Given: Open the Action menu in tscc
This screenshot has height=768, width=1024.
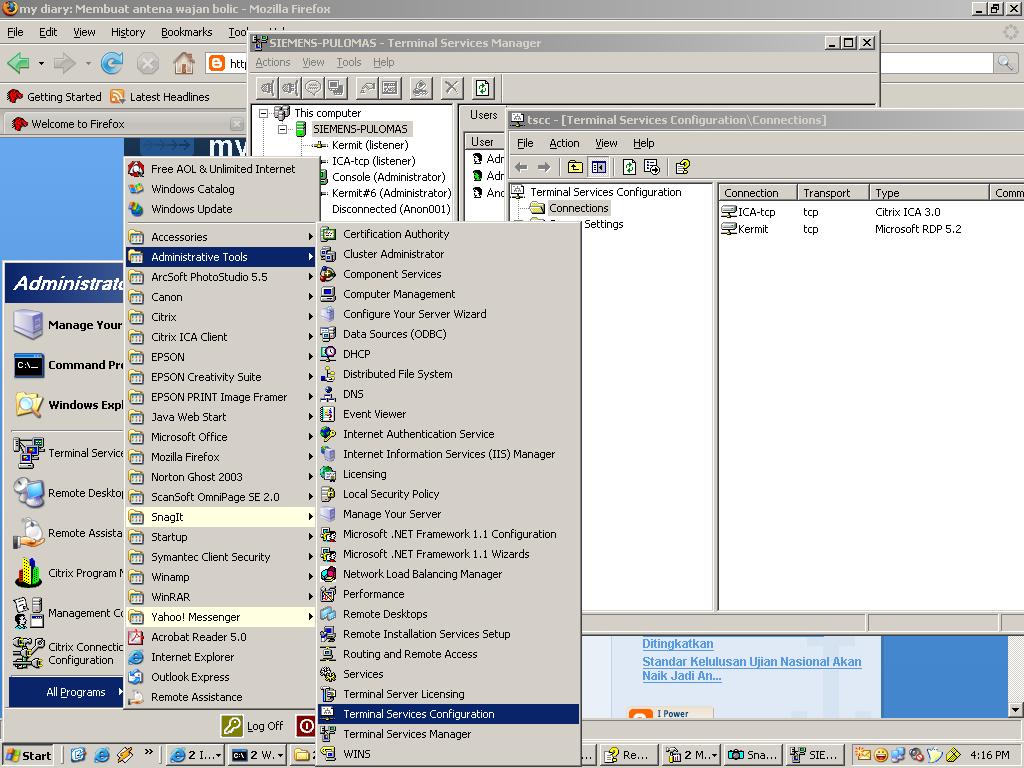Looking at the screenshot, I should pos(564,143).
